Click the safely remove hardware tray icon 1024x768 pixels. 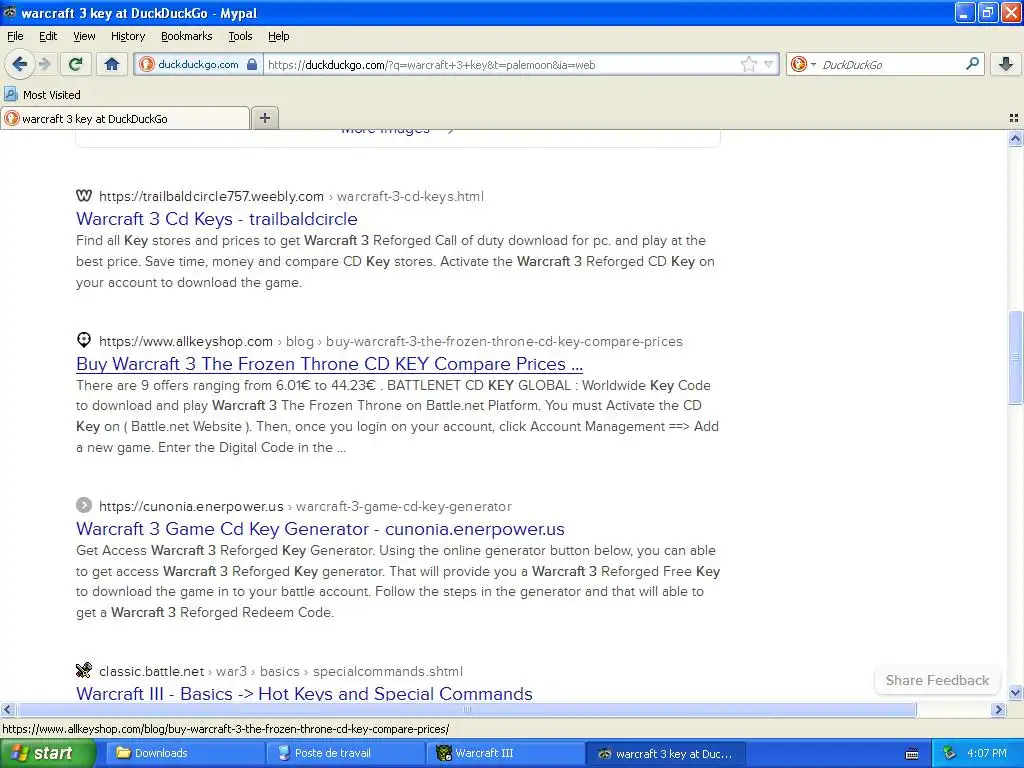949,753
